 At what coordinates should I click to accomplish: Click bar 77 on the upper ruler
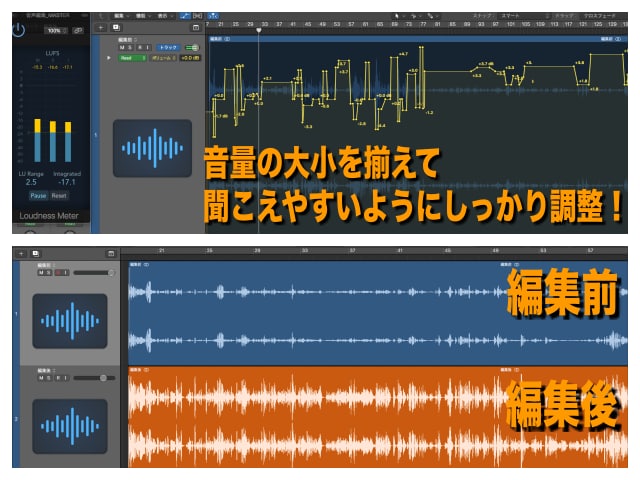pyautogui.click(x=423, y=24)
